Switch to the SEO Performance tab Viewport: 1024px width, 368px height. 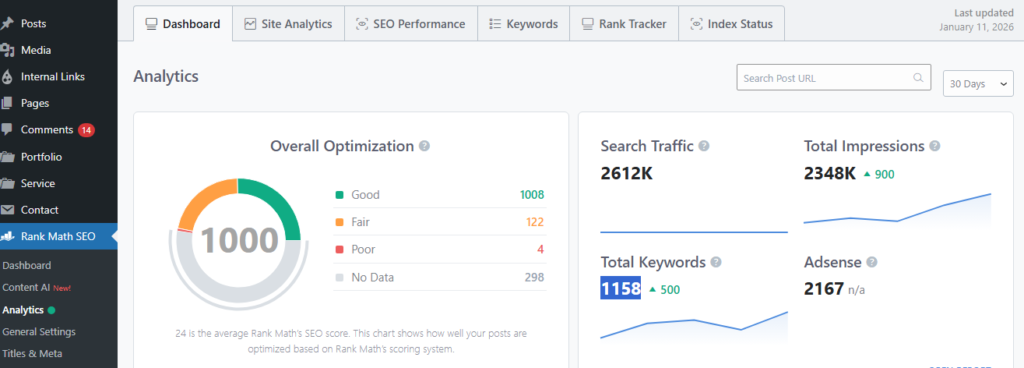pos(411,23)
